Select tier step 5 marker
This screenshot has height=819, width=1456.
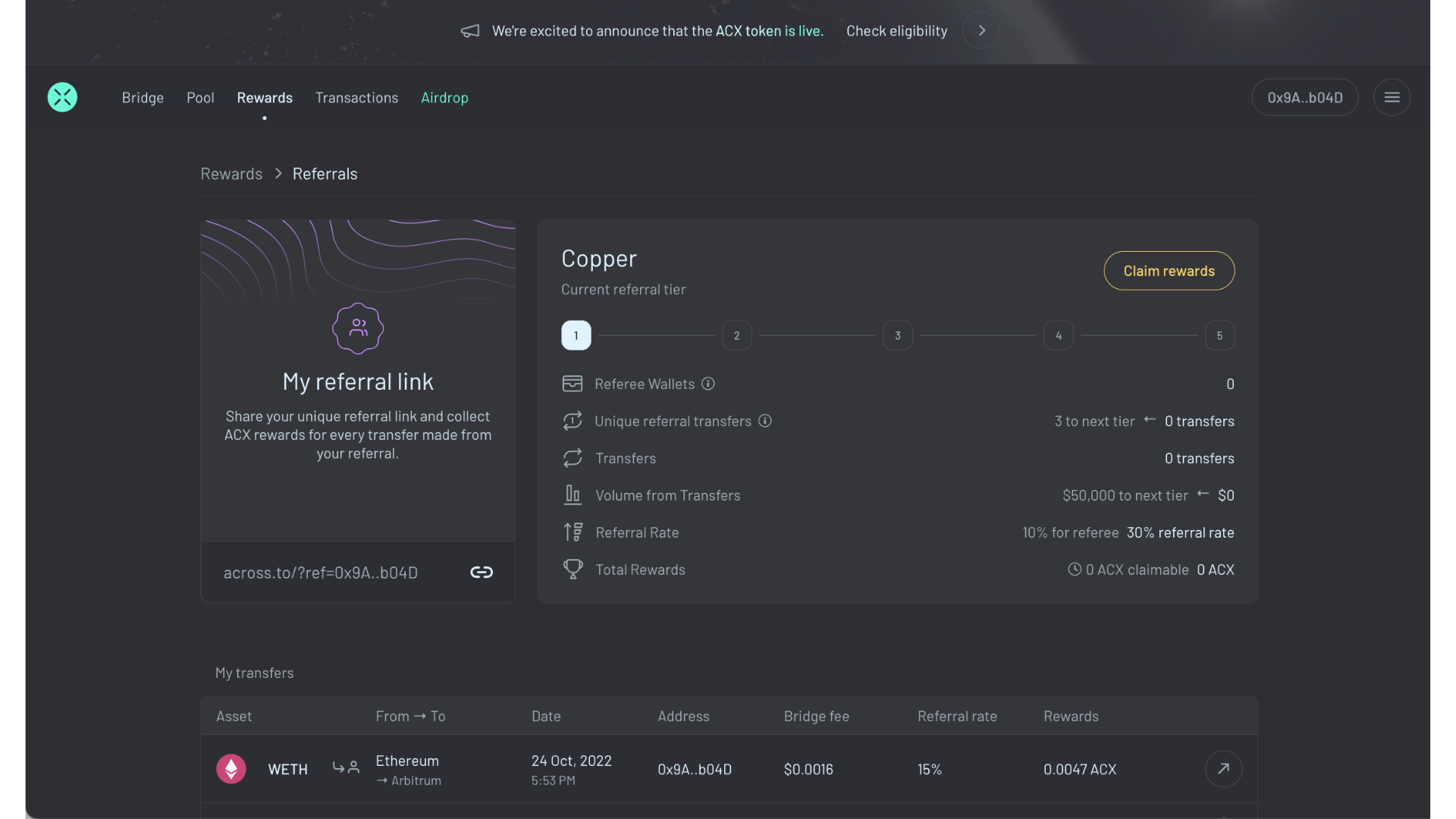tap(1219, 335)
